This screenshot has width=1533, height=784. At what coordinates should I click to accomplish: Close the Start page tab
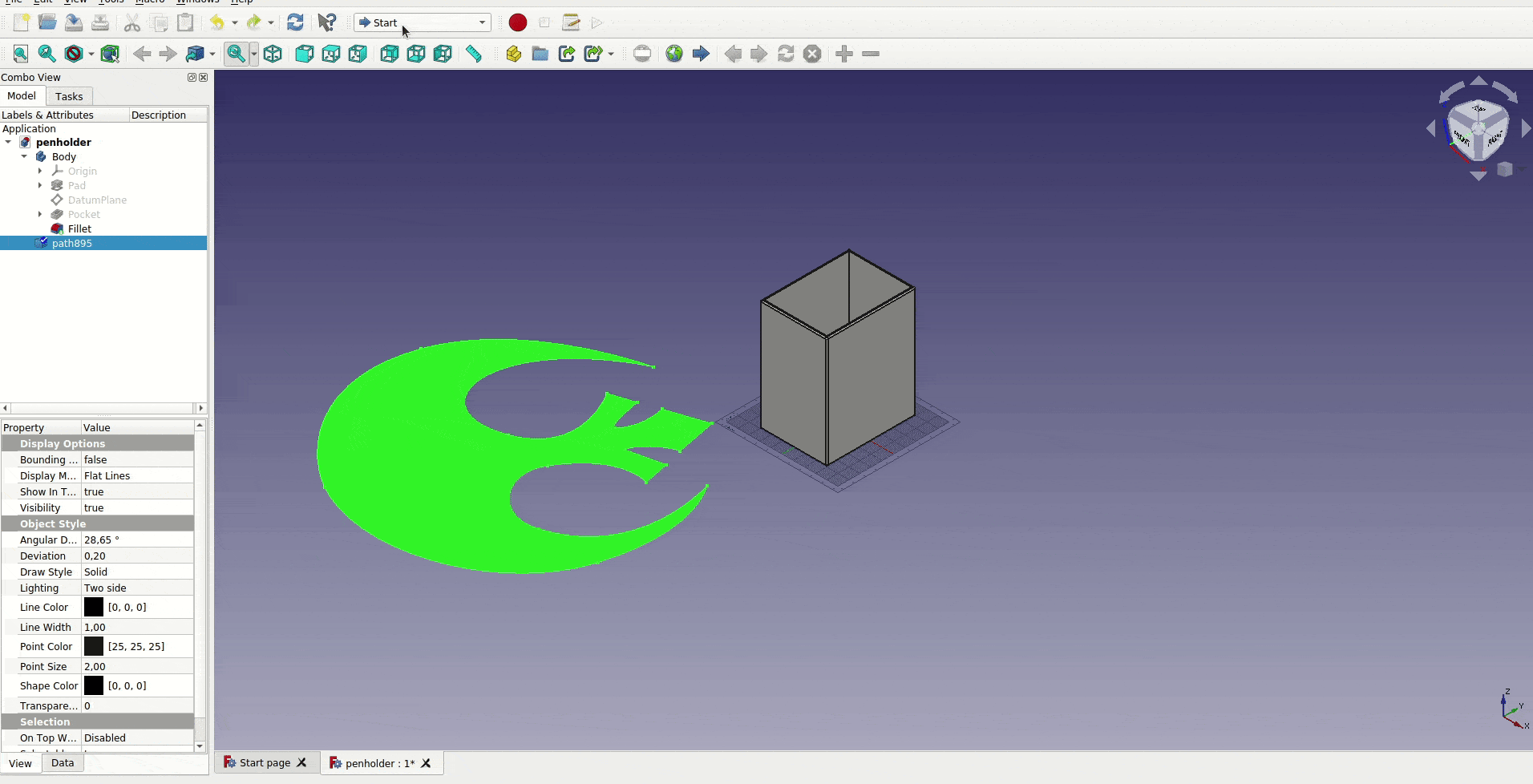(301, 762)
